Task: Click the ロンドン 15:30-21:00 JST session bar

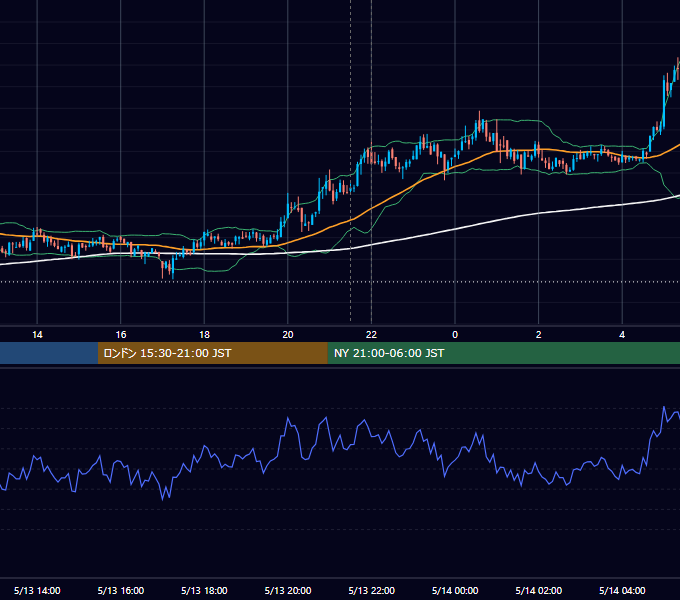Action: pyautogui.click(x=212, y=353)
